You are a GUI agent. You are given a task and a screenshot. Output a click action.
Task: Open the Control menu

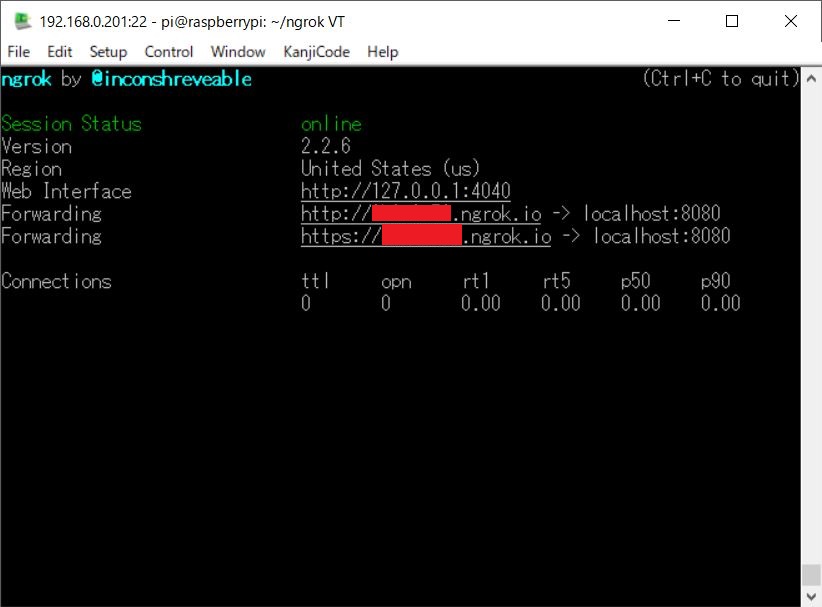pyautogui.click(x=168, y=52)
